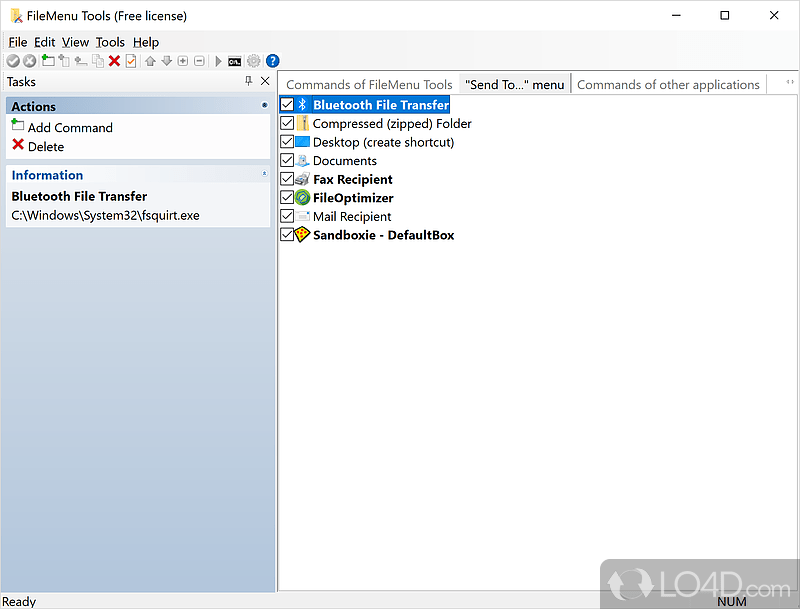Apply changes with the green check toolbar icon
This screenshot has height=609, width=800.
(13, 61)
